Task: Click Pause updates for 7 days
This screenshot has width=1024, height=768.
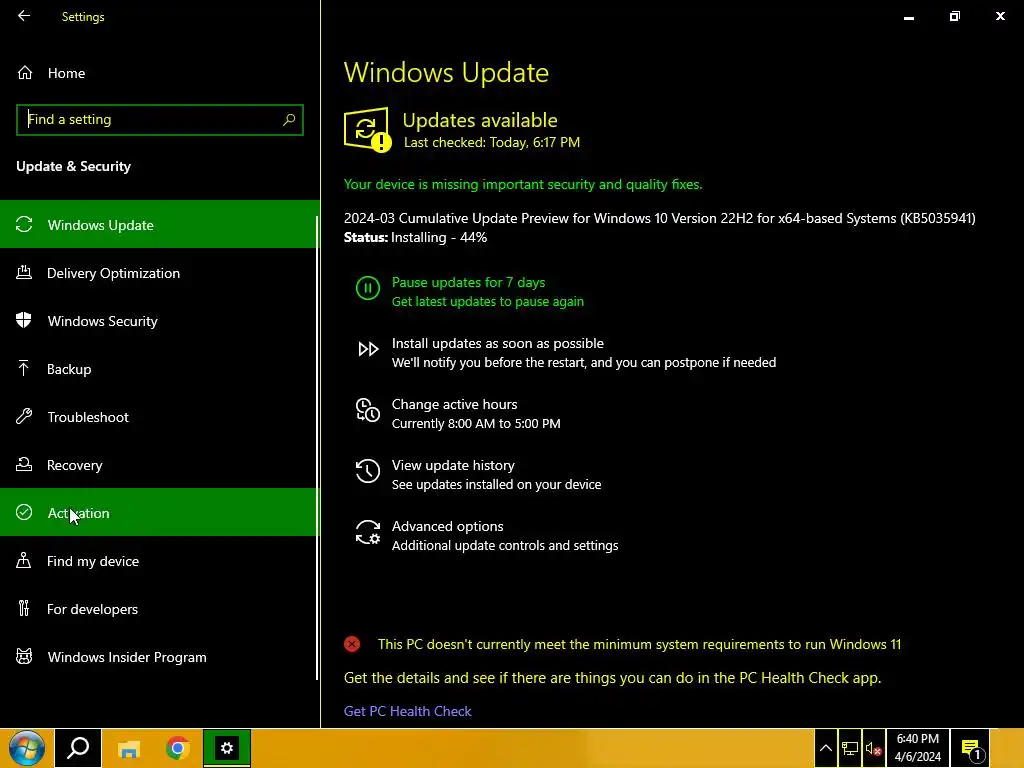Action: point(468,282)
